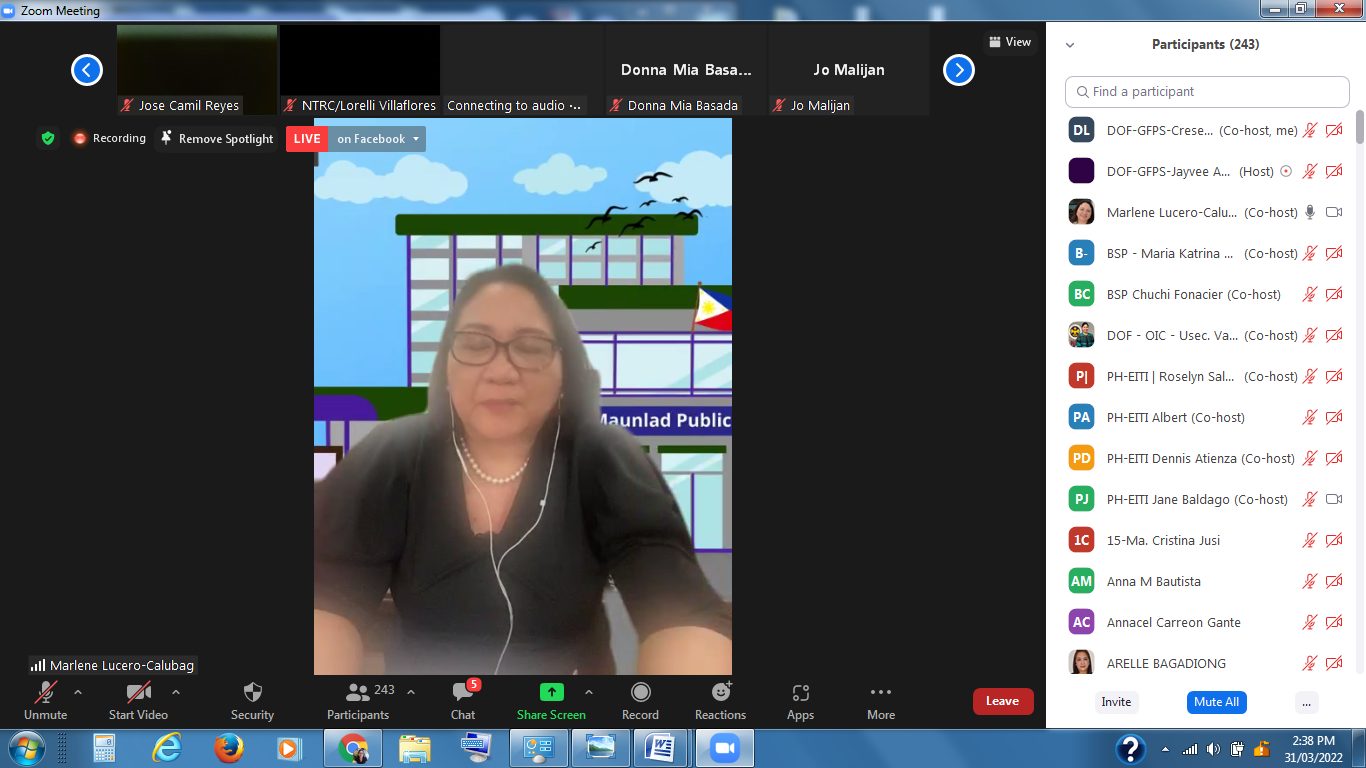
Task: Click the green Share Screen icon
Action: pos(551,692)
